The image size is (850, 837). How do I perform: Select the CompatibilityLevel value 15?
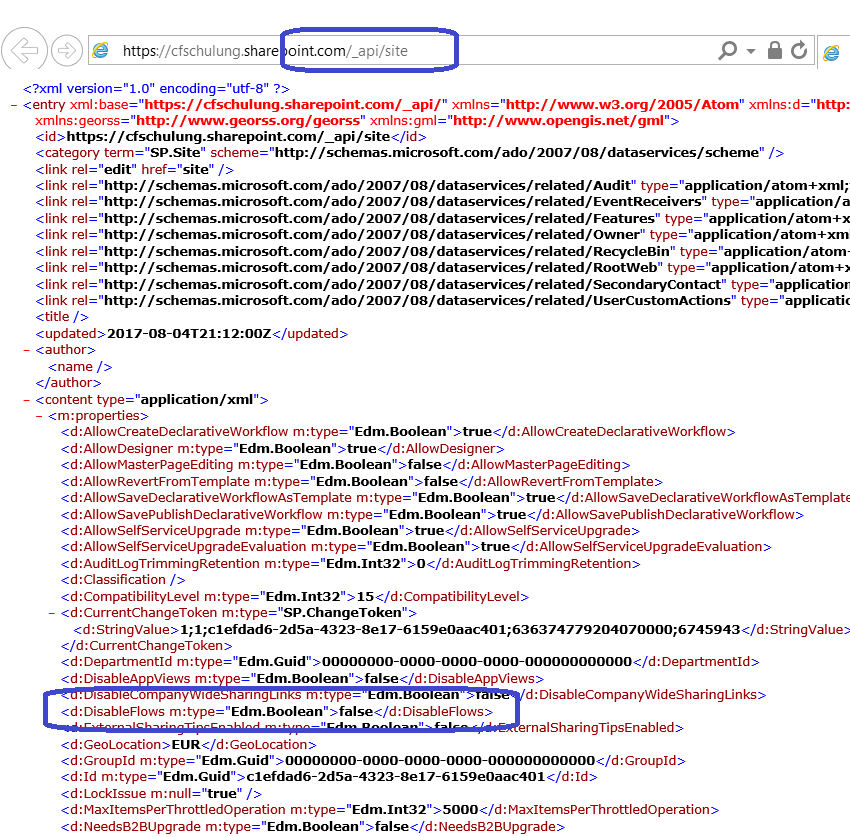[365, 597]
